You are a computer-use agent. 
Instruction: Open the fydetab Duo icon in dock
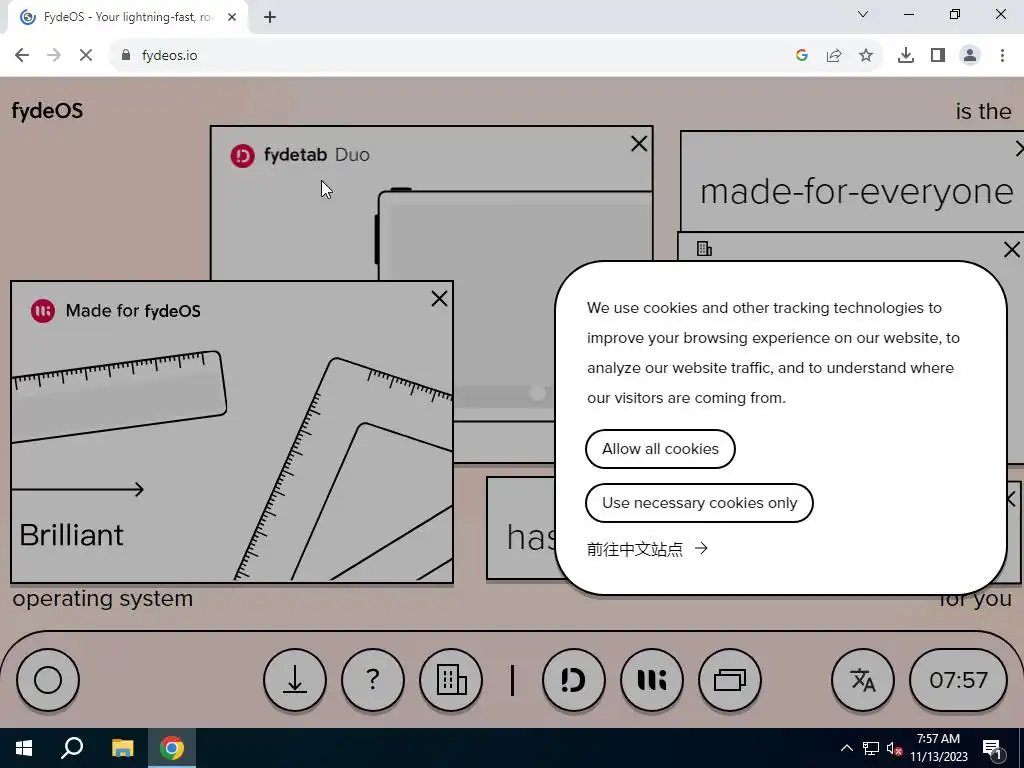[x=573, y=680]
